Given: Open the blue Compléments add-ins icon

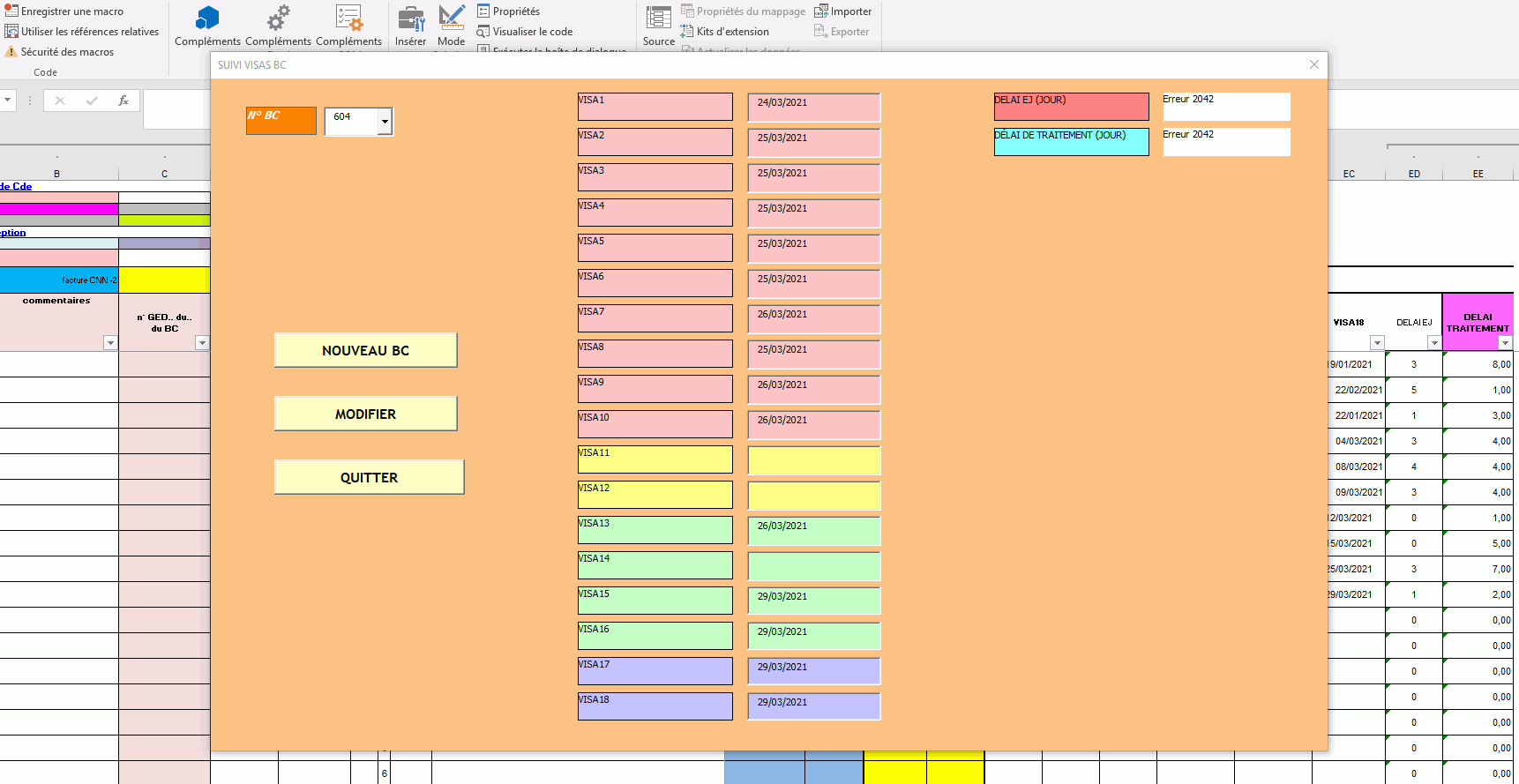Looking at the screenshot, I should pos(207,19).
